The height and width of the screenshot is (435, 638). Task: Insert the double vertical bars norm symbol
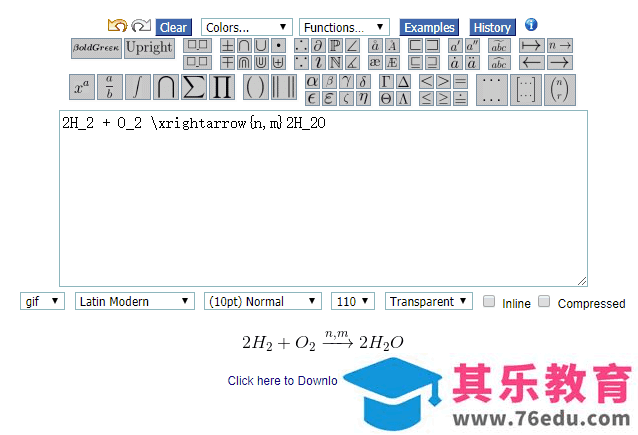(x=284, y=87)
